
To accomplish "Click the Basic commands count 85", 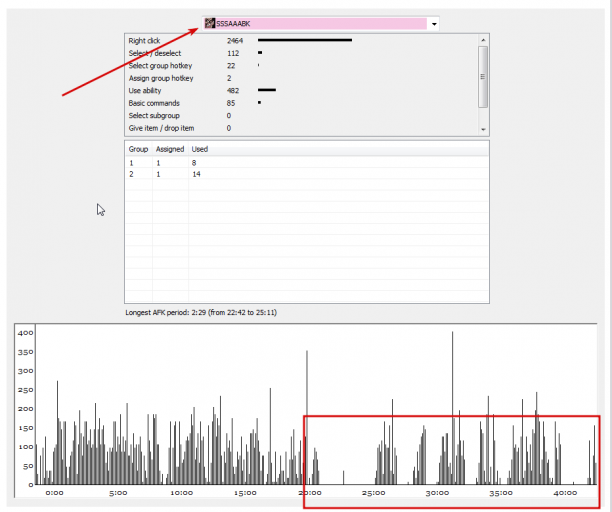I will coord(231,103).
